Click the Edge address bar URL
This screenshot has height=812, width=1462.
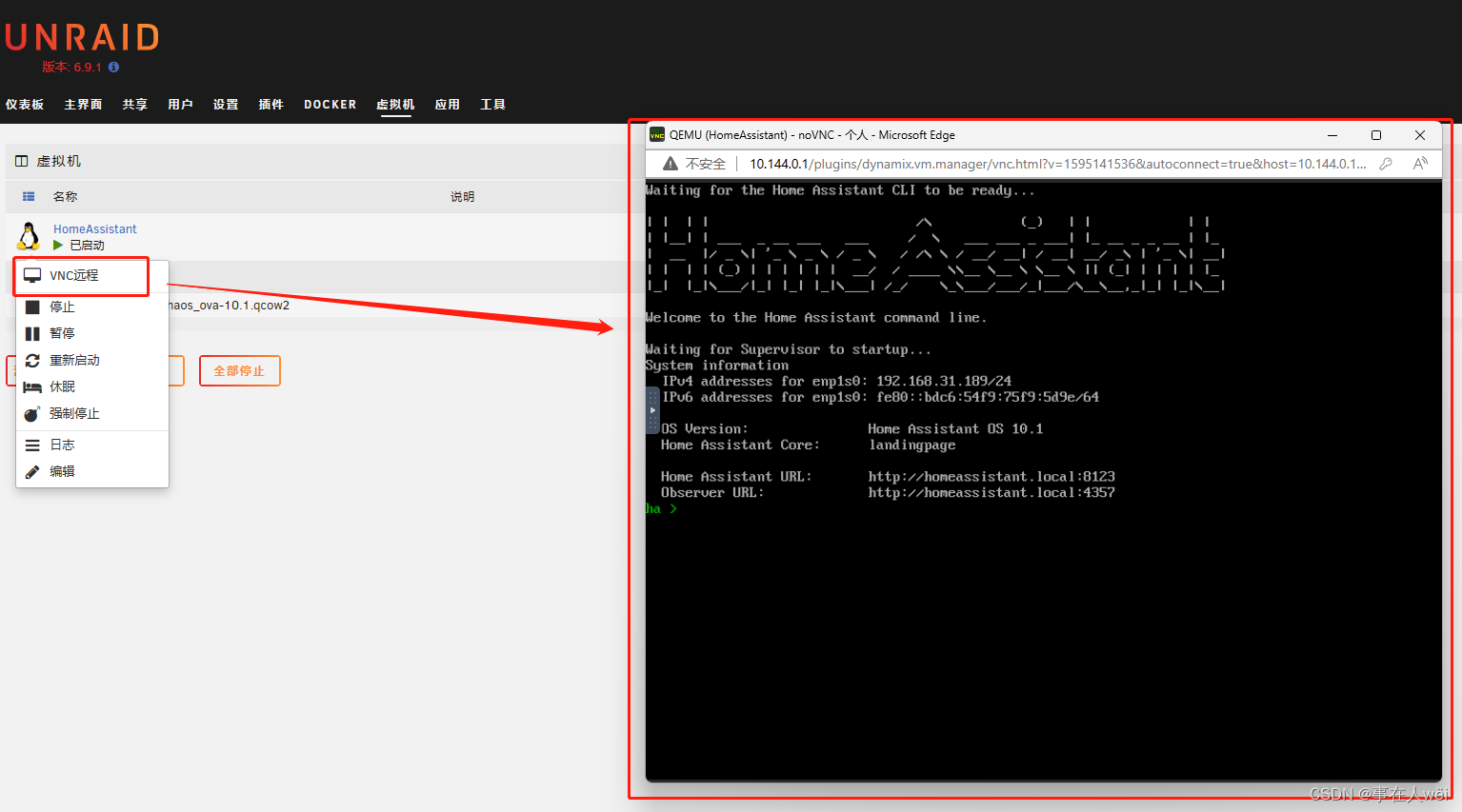click(x=1057, y=164)
